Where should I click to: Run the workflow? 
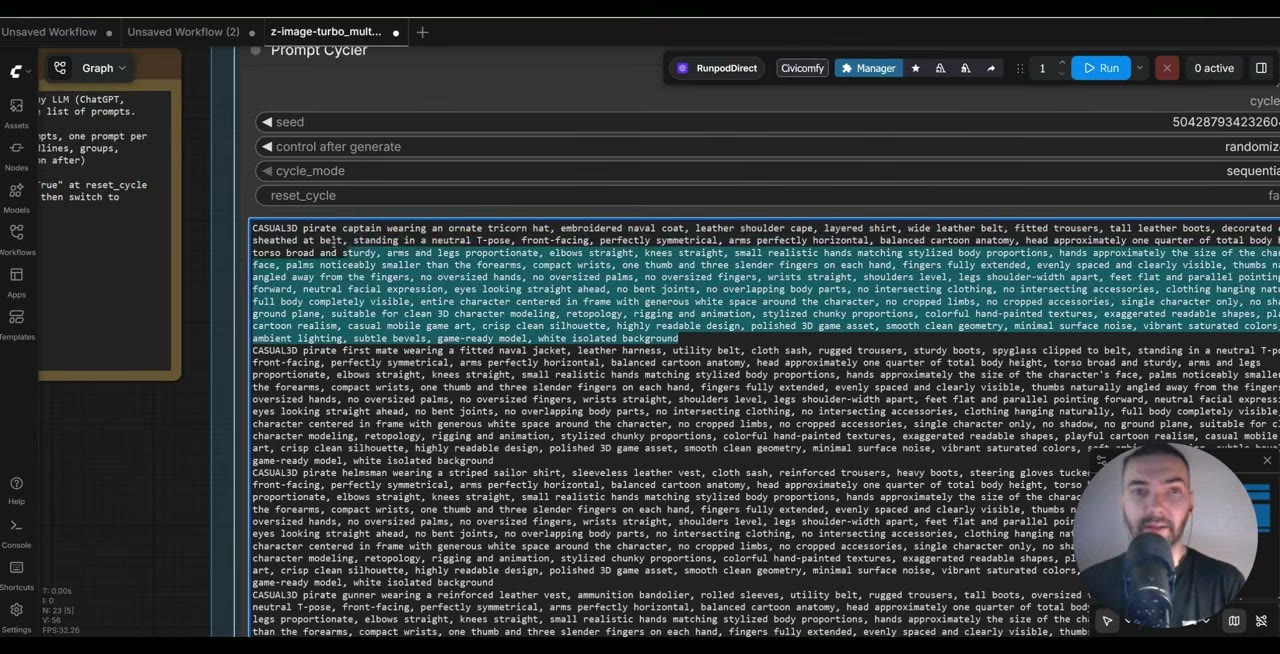pyautogui.click(x=1101, y=68)
